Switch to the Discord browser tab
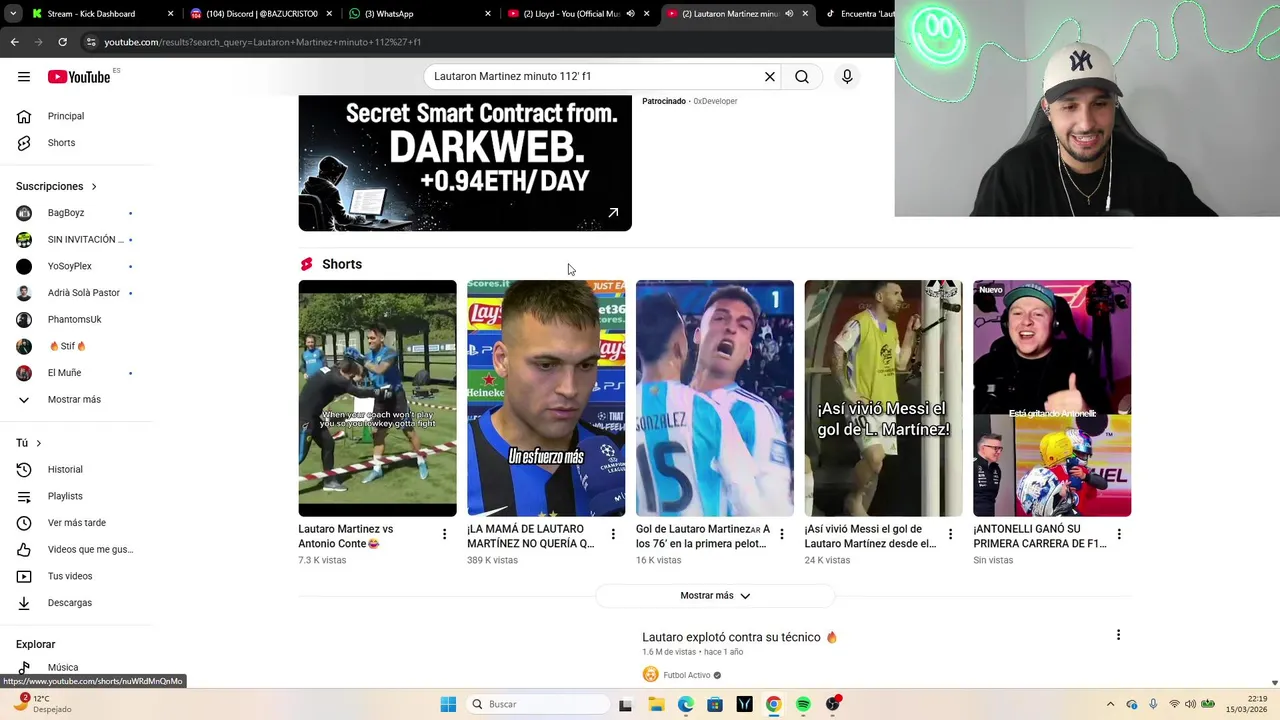This screenshot has height=720, width=1280. click(x=260, y=14)
